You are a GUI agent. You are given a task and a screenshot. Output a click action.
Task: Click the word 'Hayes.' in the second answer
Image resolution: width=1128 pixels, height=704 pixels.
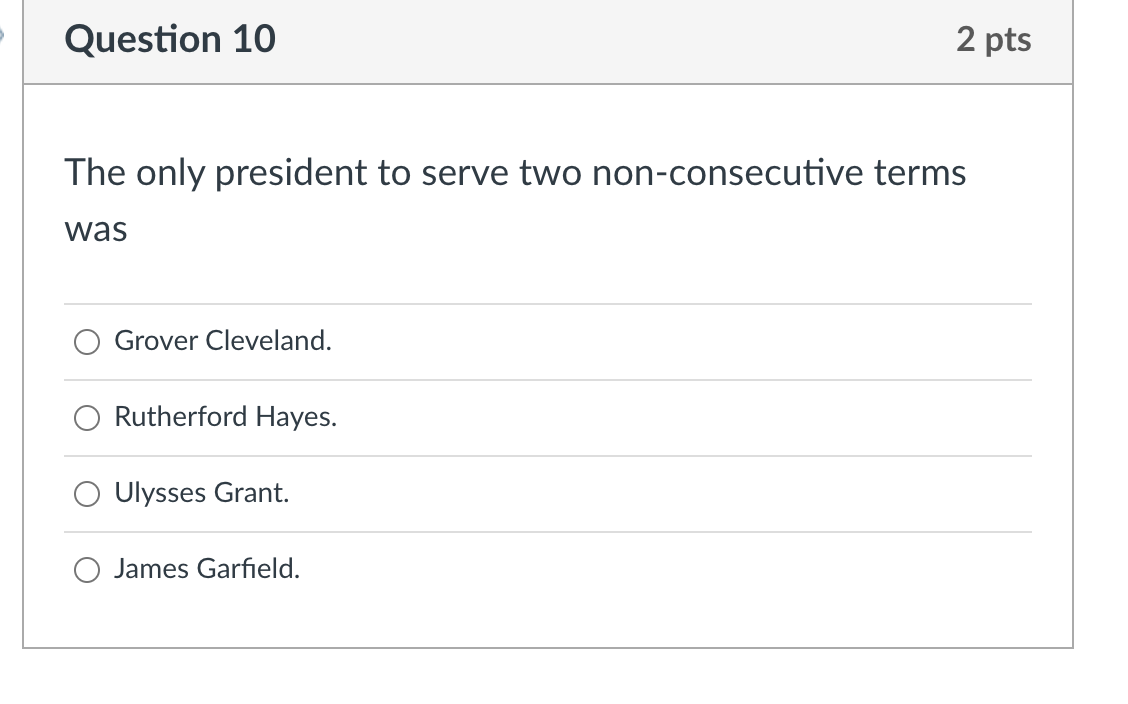(x=296, y=417)
